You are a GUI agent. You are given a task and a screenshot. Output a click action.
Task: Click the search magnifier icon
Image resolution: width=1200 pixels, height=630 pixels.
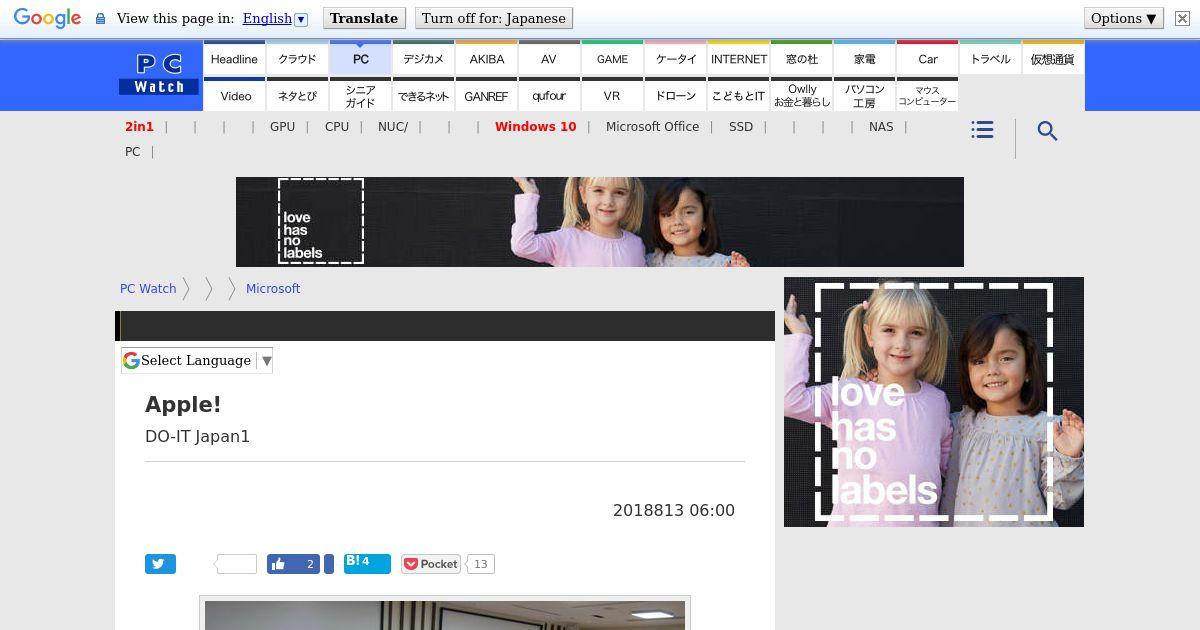tap(1047, 131)
